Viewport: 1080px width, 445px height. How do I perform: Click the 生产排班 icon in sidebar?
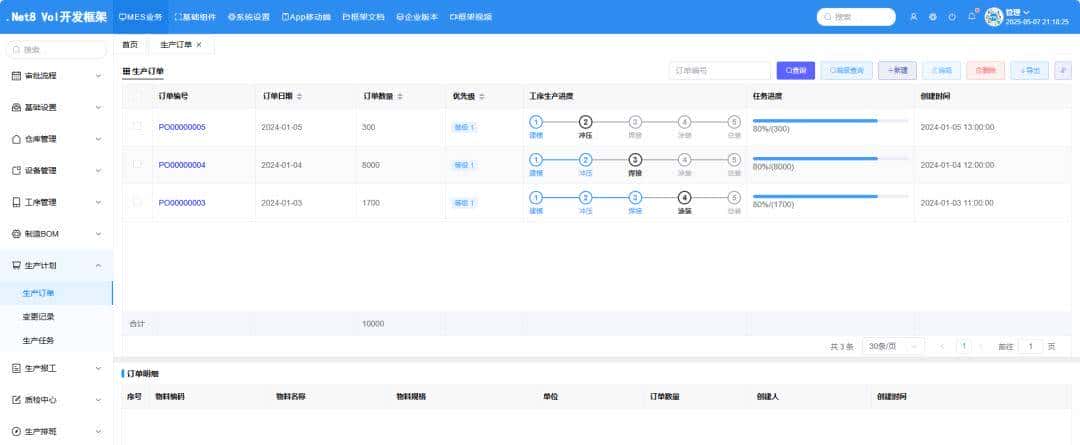point(17,432)
